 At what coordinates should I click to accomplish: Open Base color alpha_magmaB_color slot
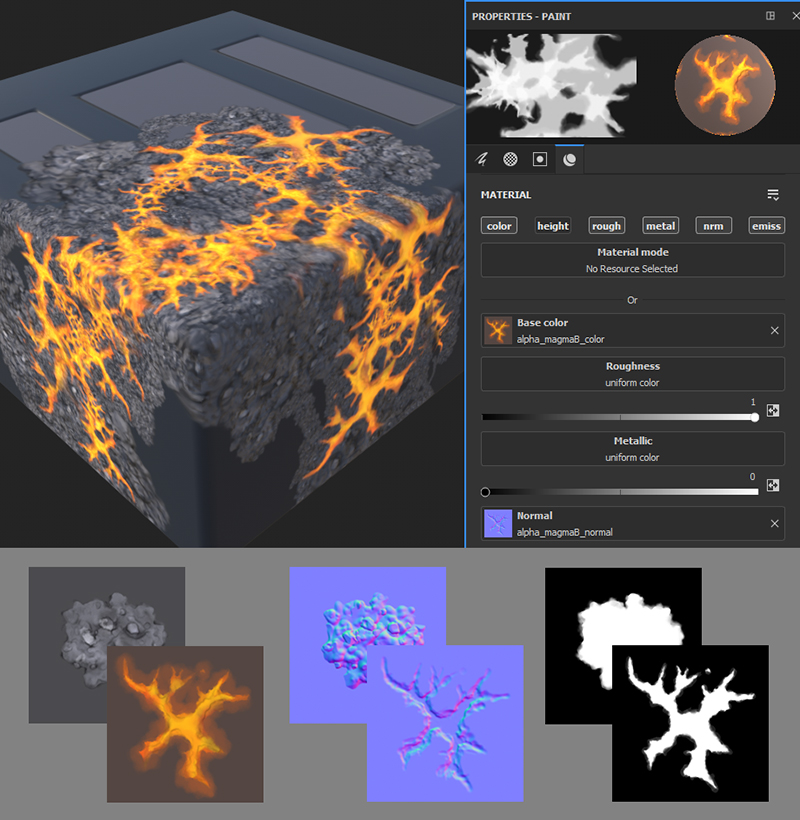coord(633,331)
